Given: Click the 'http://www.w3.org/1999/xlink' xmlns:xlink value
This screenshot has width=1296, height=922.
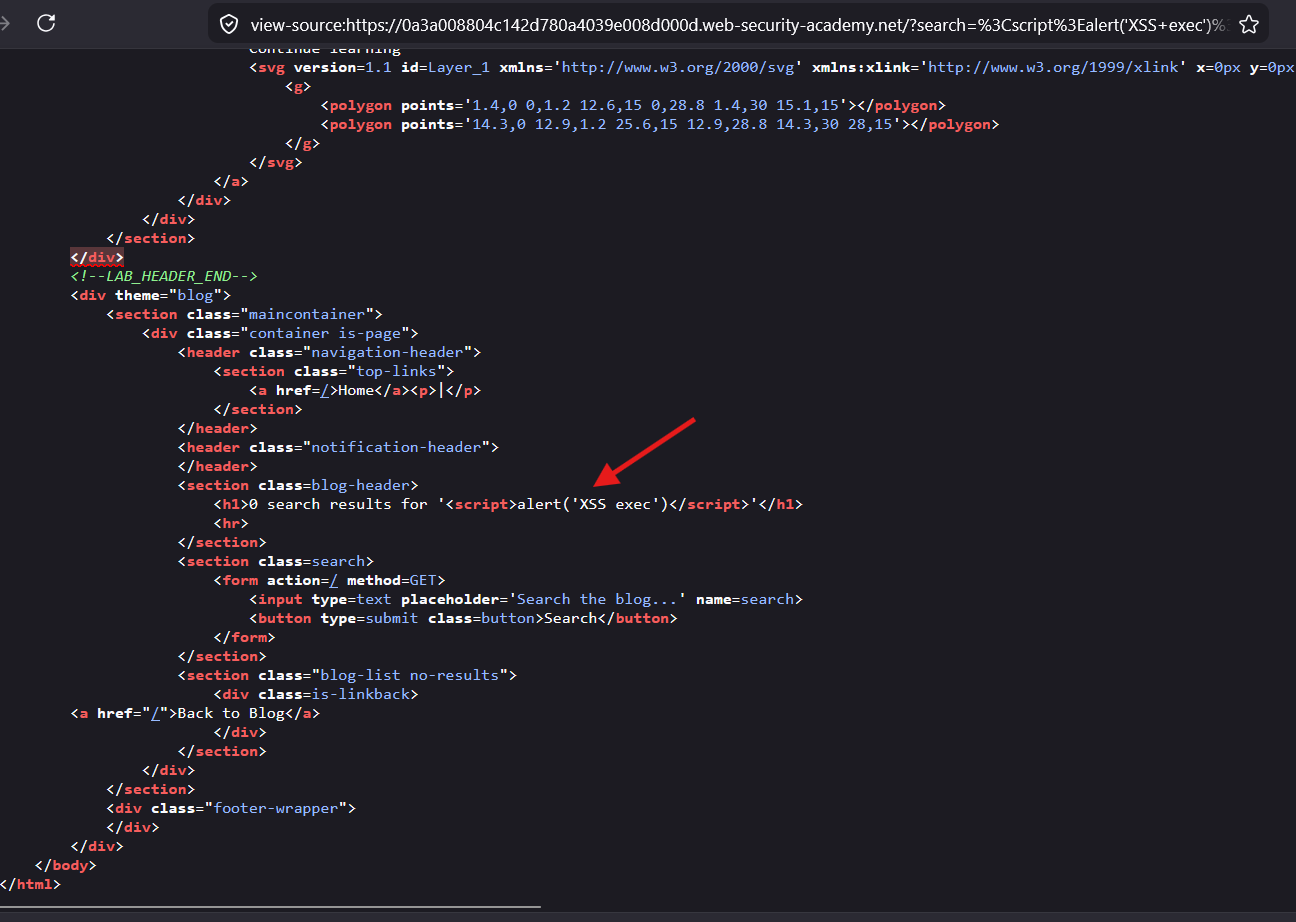Looking at the screenshot, I should point(1054,67).
